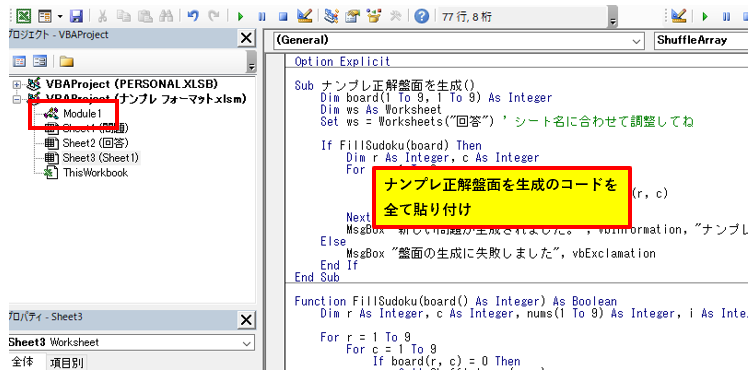Run the macro with green play icon
The image size is (756, 377).
click(x=240, y=17)
